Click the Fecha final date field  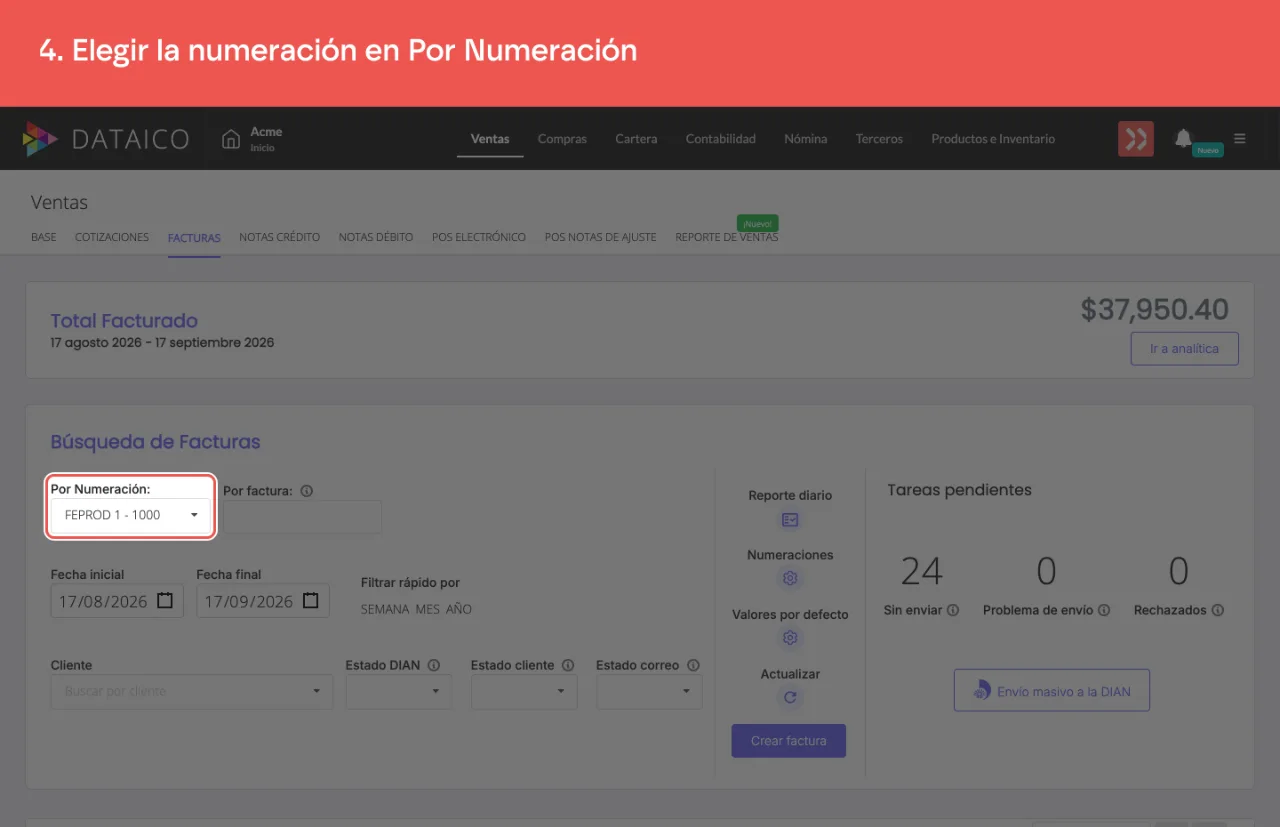tap(263, 601)
